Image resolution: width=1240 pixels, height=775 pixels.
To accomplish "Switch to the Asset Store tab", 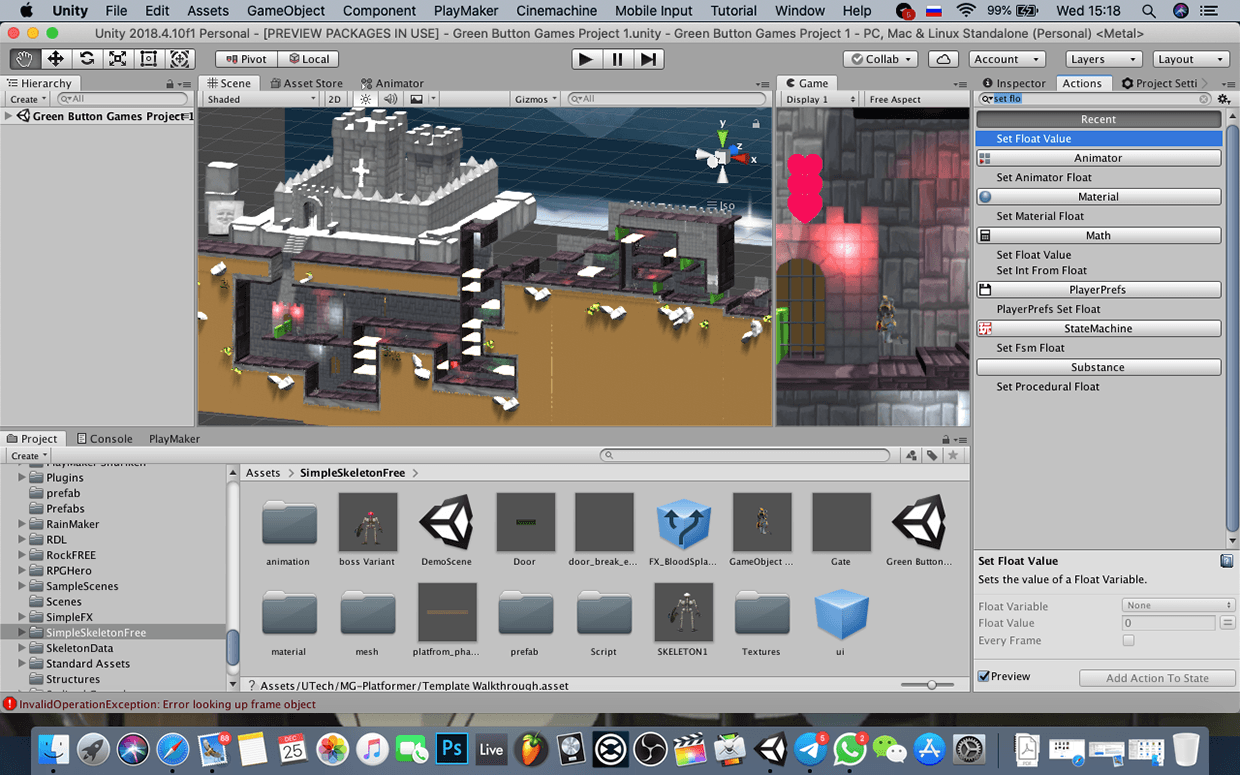I will (306, 83).
